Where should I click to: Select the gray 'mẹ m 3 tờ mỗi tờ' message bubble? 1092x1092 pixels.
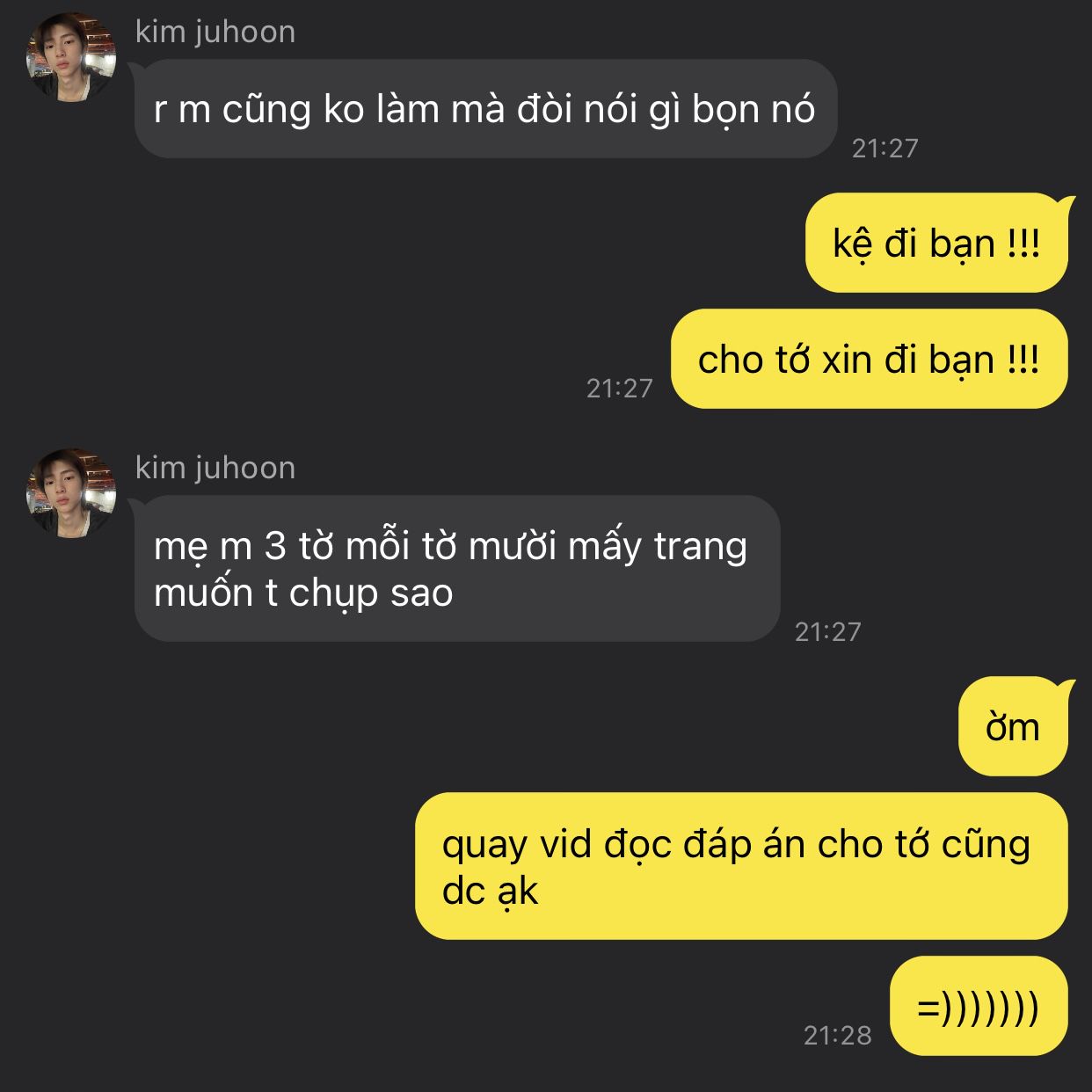click(457, 568)
